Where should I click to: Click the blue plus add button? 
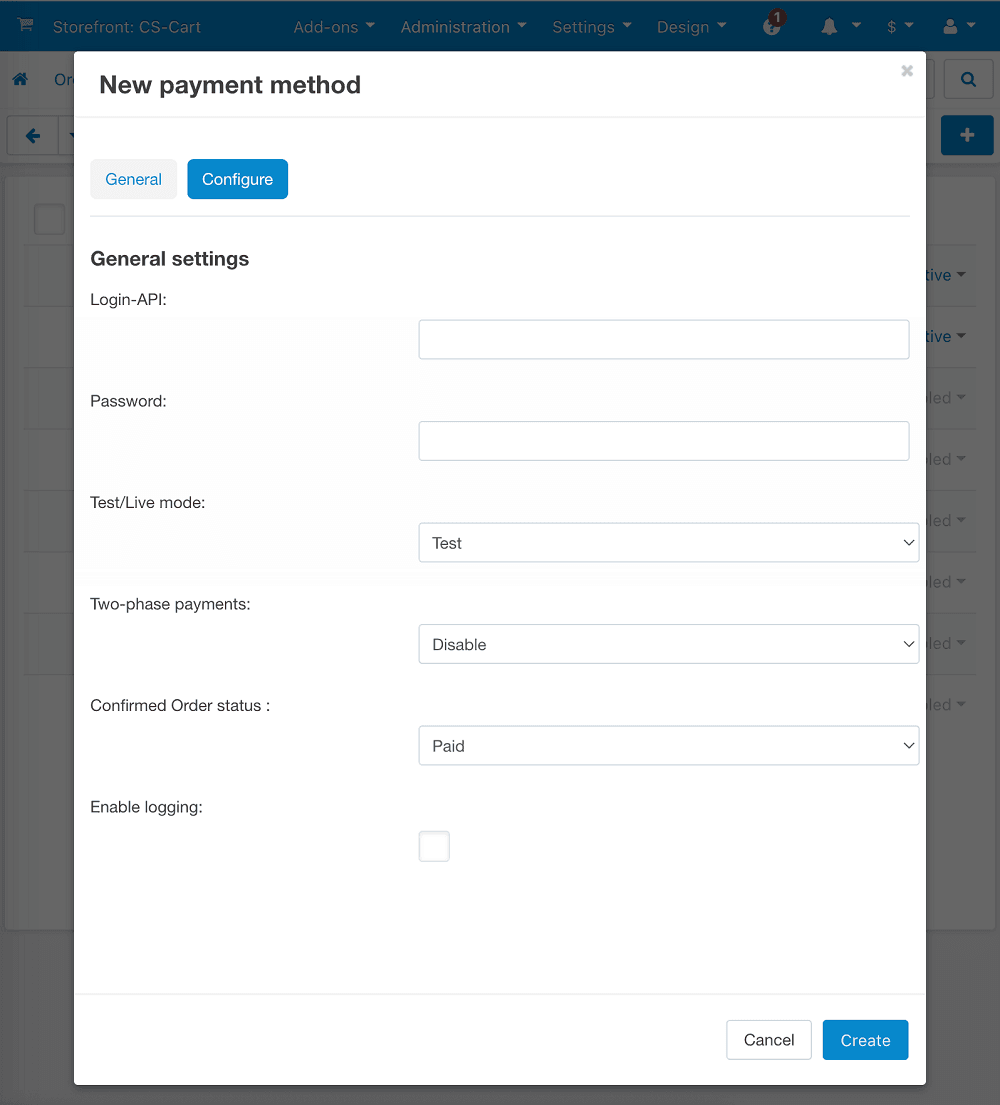click(967, 134)
